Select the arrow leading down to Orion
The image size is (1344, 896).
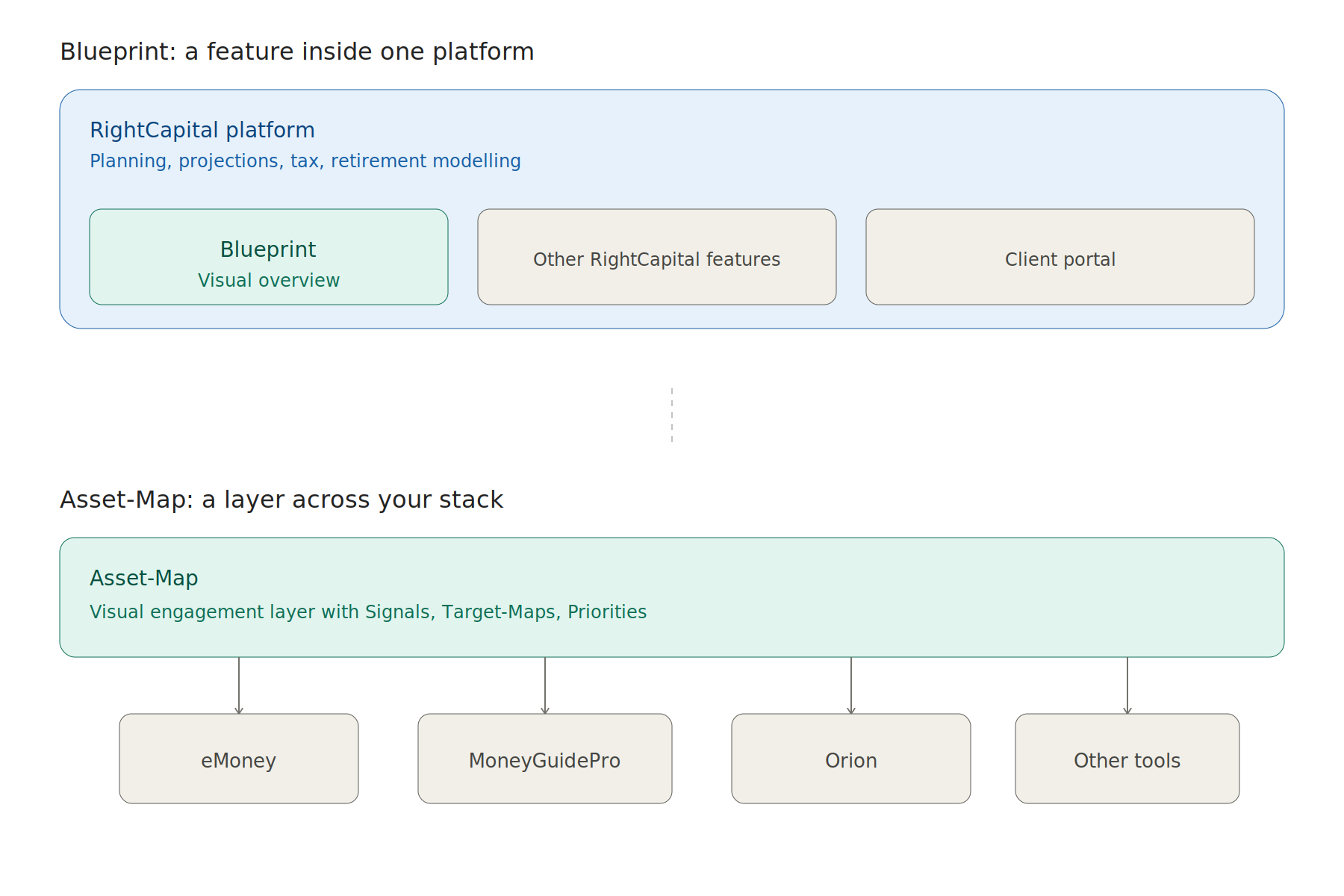pyautogui.click(x=851, y=685)
